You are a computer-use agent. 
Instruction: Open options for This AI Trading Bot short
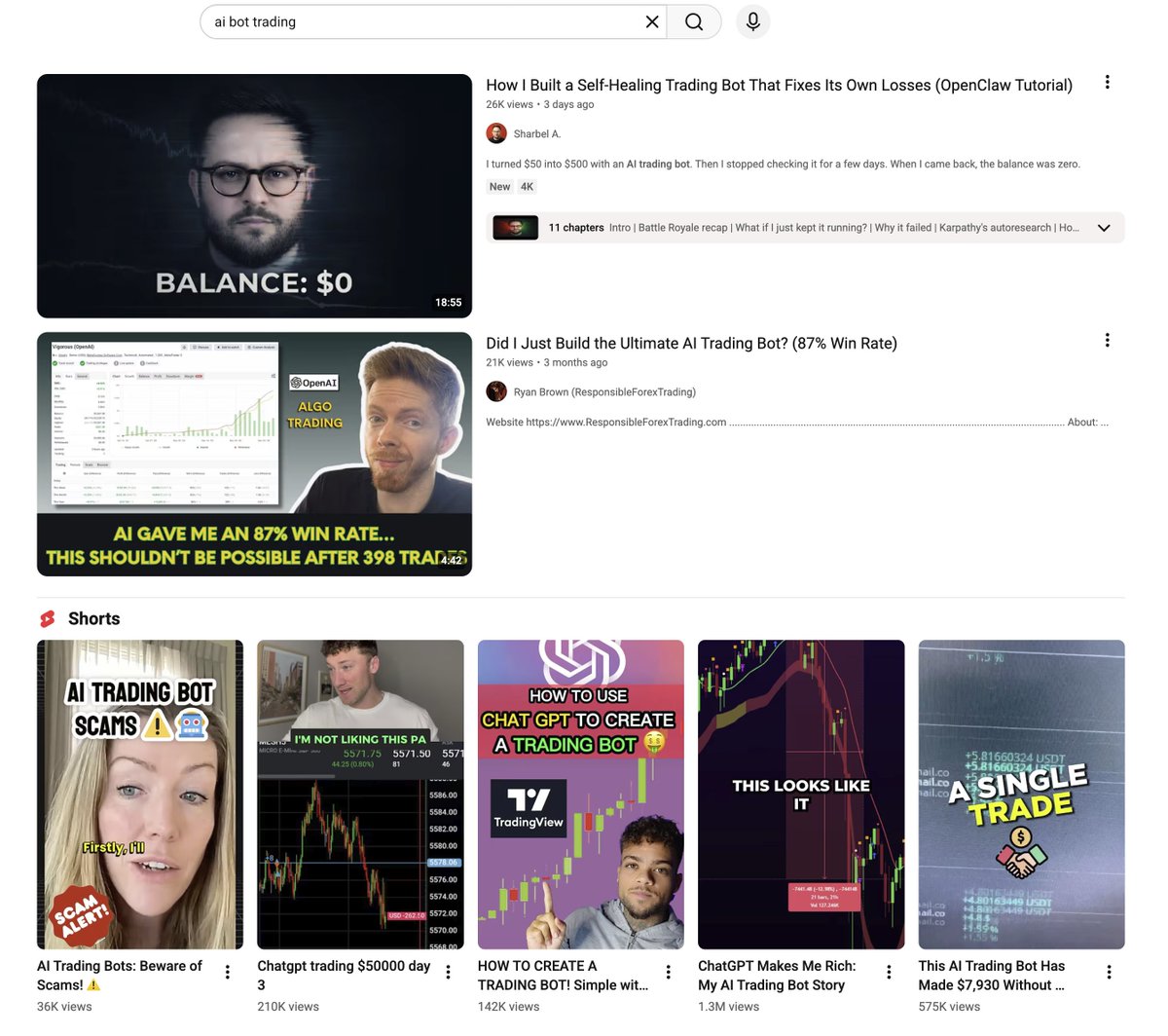tap(1109, 972)
